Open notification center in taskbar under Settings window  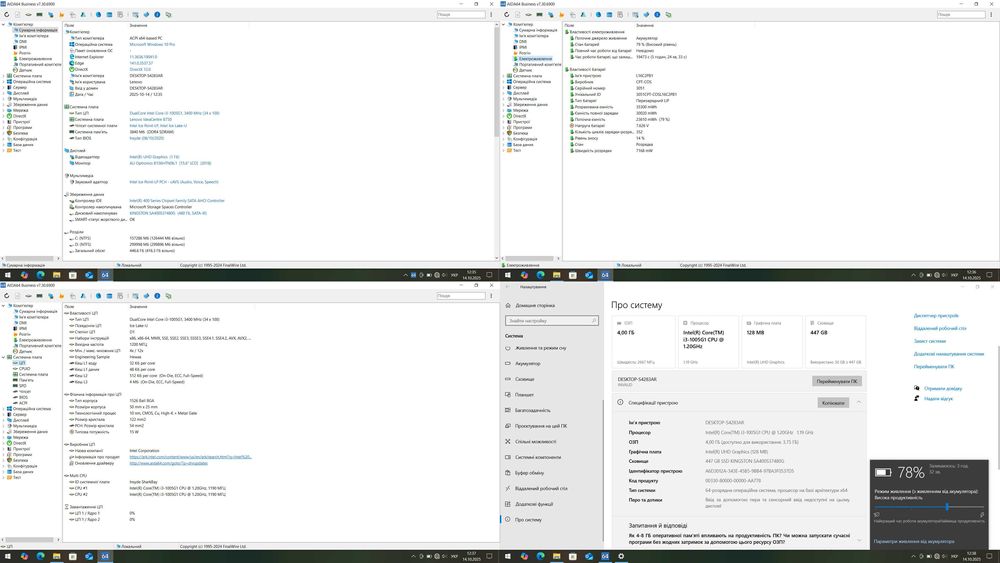click(x=990, y=557)
